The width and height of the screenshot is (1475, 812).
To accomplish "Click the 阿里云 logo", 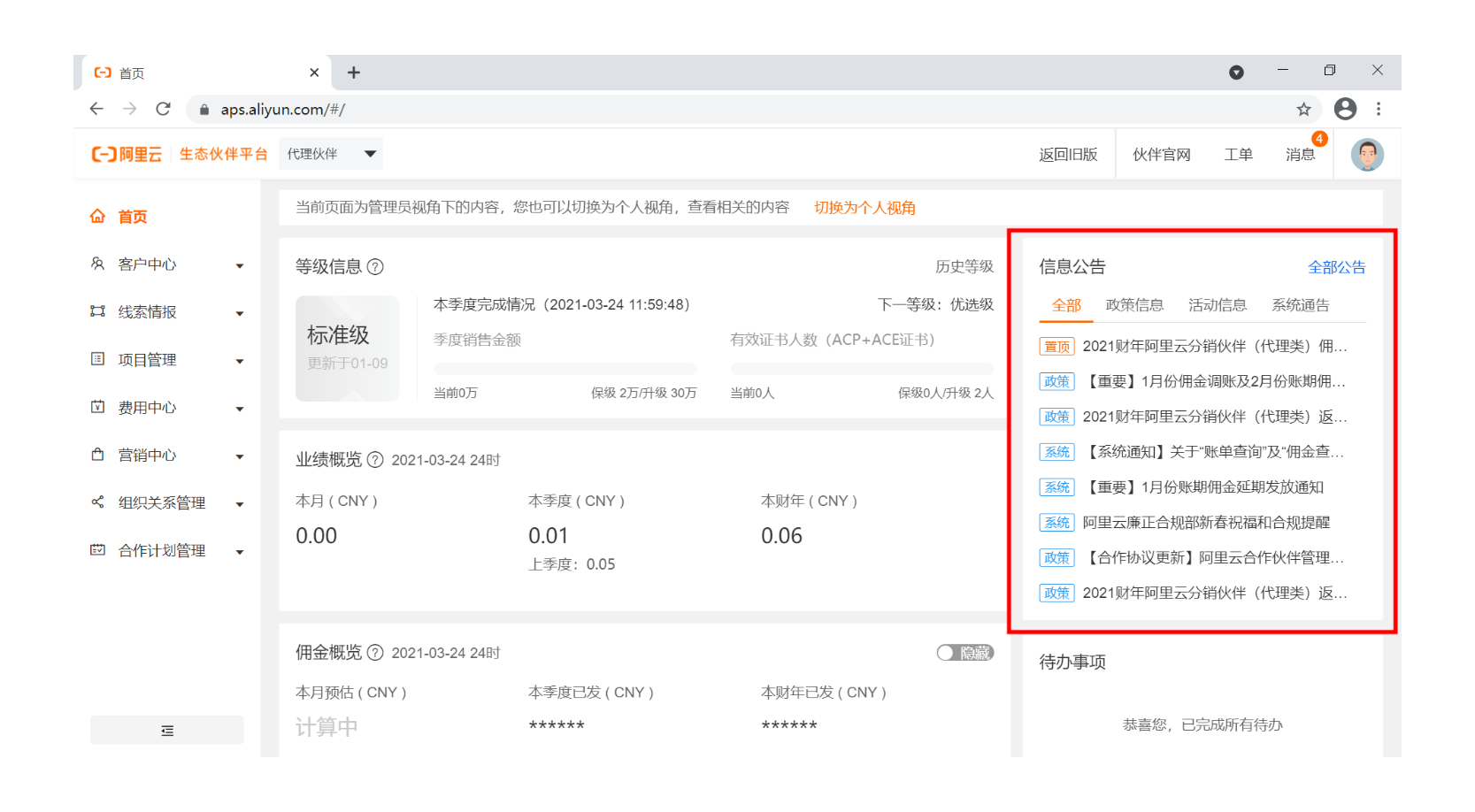I will (127, 154).
